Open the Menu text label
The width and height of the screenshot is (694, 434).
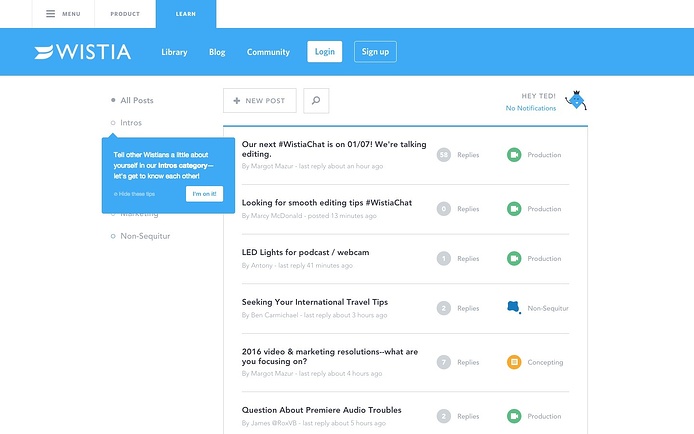click(x=71, y=14)
